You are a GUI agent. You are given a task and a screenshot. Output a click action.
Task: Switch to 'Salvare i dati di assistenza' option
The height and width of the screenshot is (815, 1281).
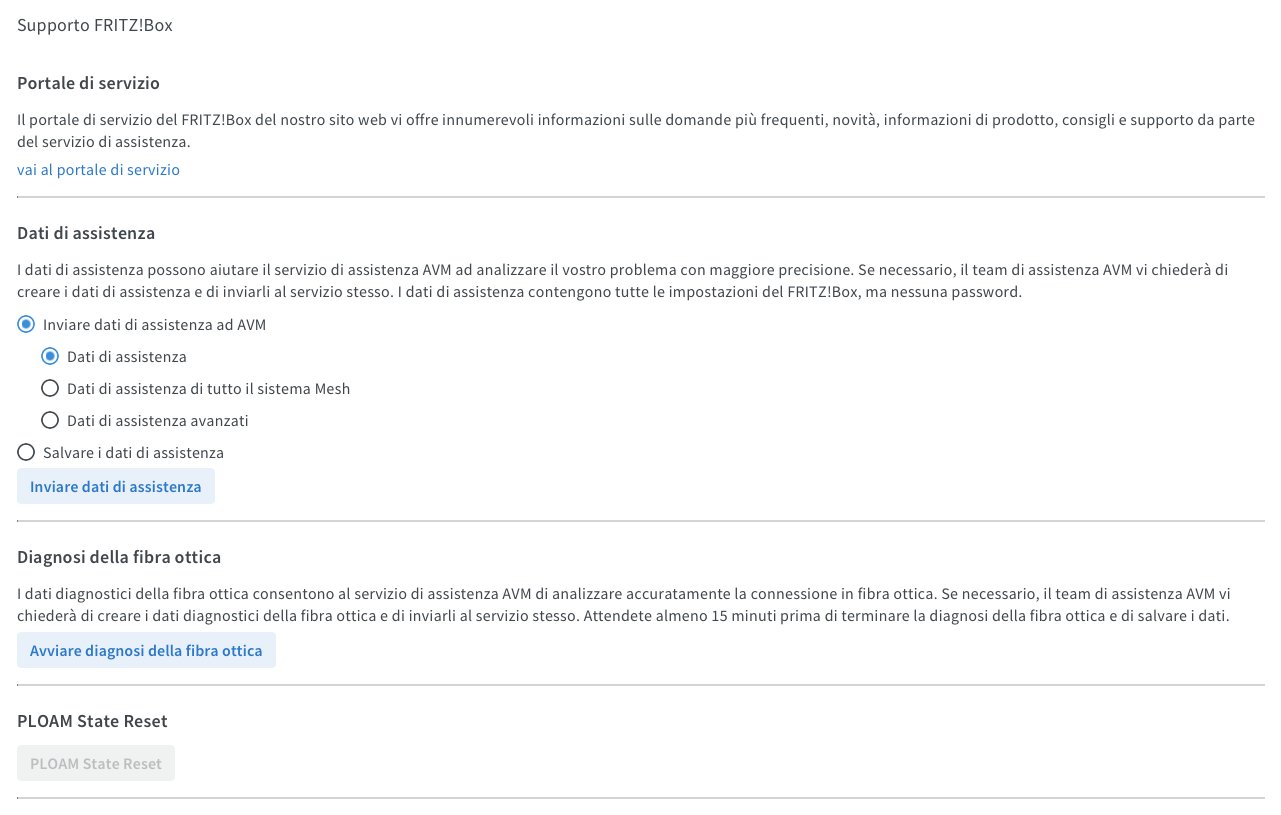coord(27,453)
